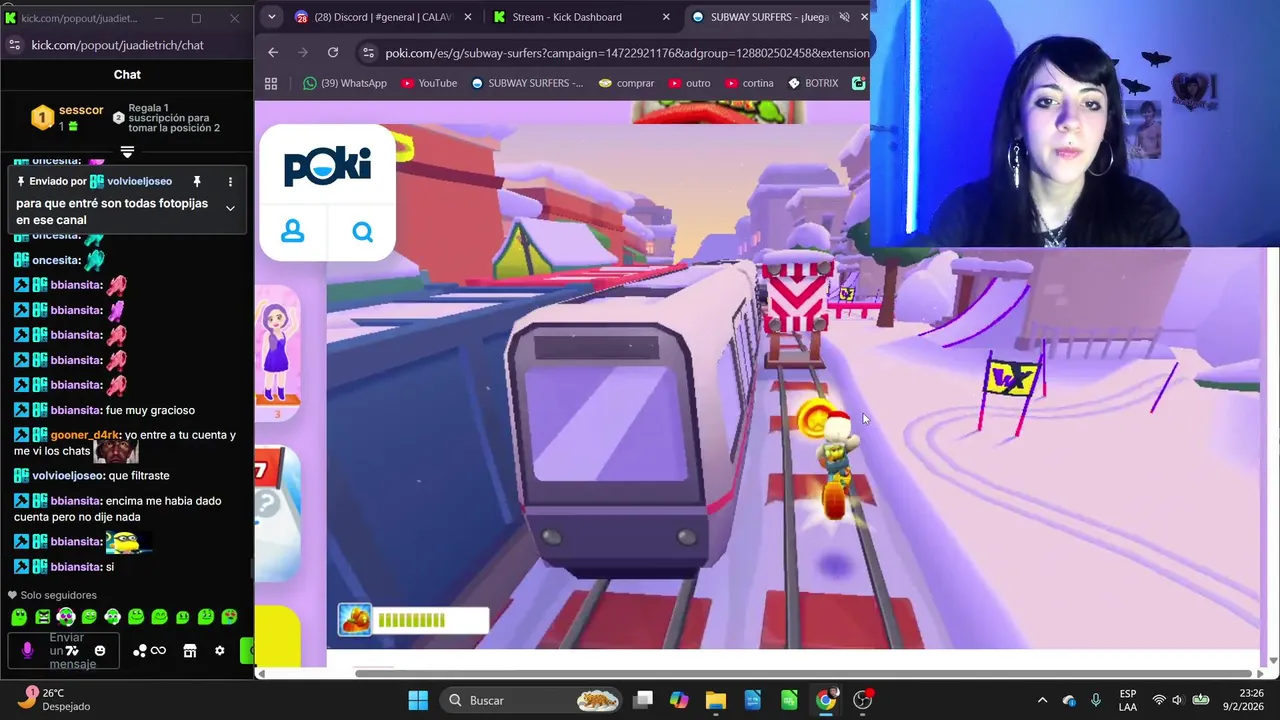Open OBS Studio taskbar icon

click(x=863, y=700)
